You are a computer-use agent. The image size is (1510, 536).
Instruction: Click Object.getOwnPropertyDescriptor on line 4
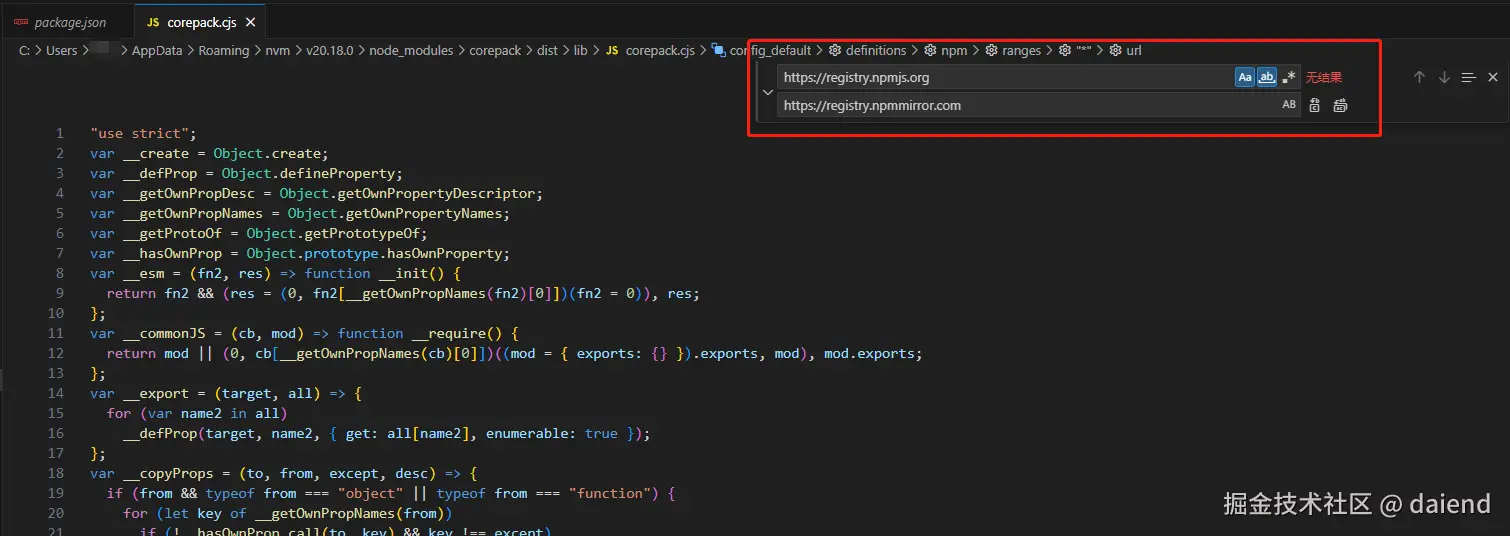[x=407, y=193]
